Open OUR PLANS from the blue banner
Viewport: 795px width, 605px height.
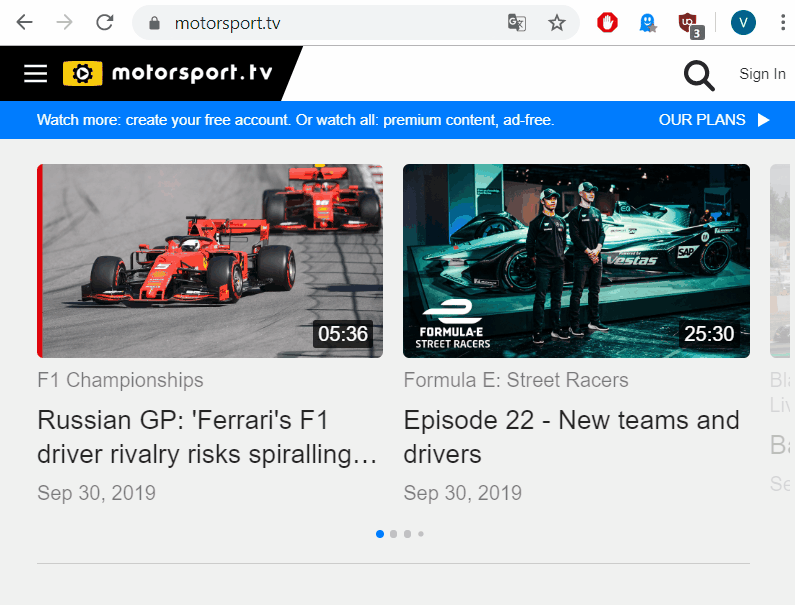[702, 120]
